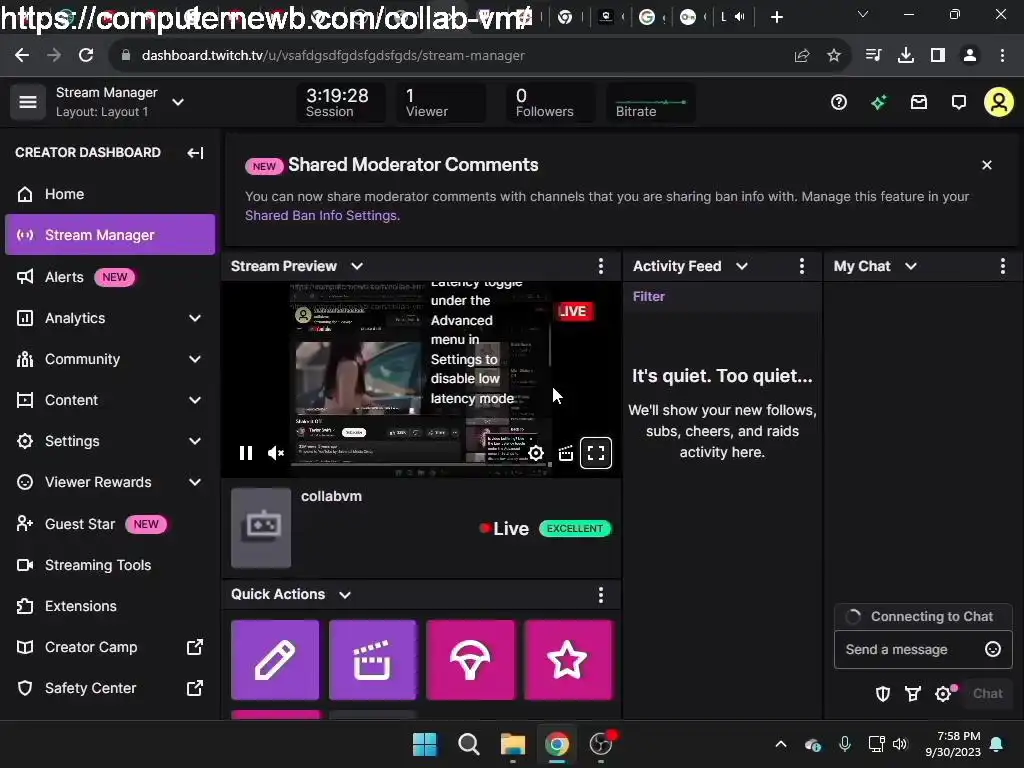Click the Session timer stat

[340, 103]
